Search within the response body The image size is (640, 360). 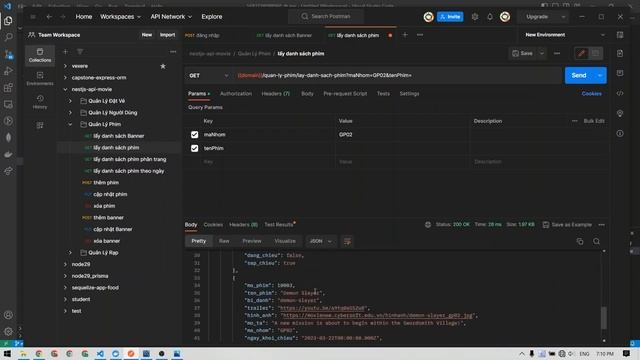(x=596, y=241)
